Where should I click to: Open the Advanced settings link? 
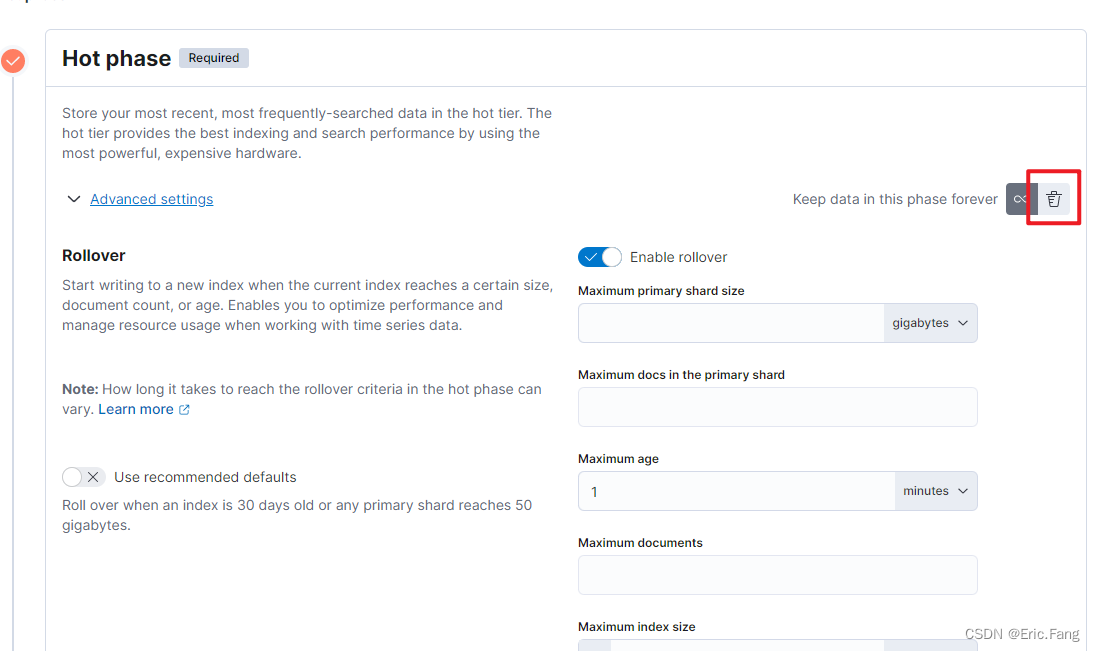[x=151, y=198]
